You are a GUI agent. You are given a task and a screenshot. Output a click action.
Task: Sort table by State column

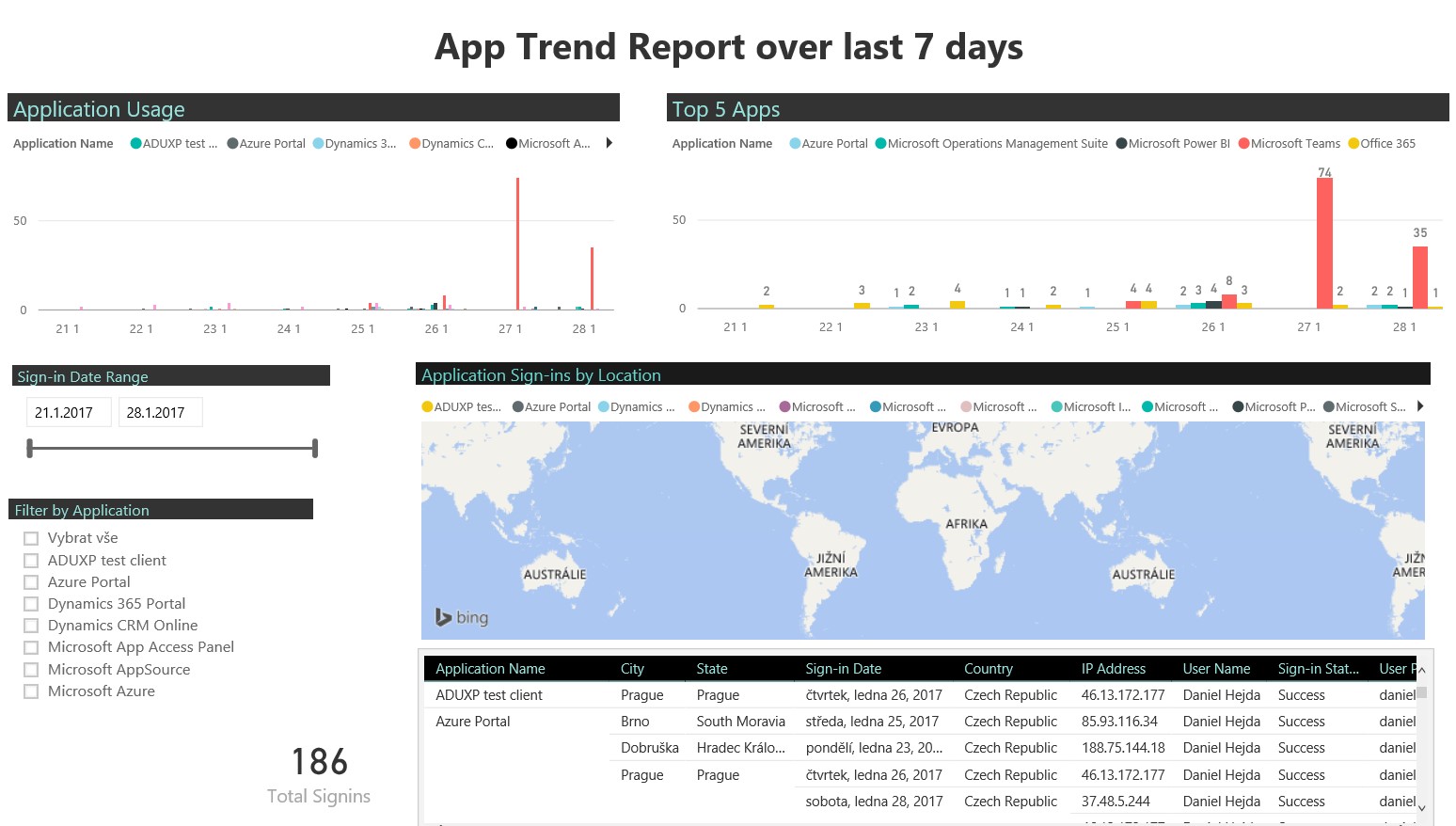click(712, 669)
